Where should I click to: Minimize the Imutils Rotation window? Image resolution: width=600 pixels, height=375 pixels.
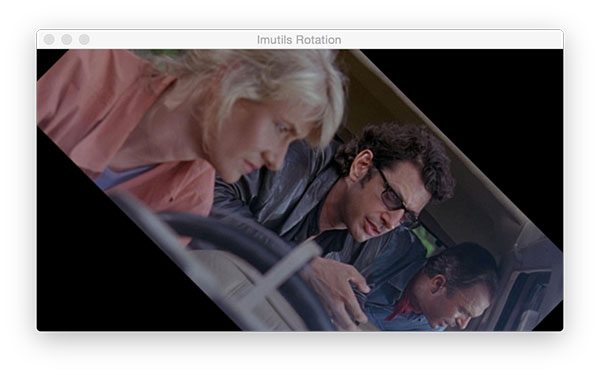pyautogui.click(x=67, y=39)
